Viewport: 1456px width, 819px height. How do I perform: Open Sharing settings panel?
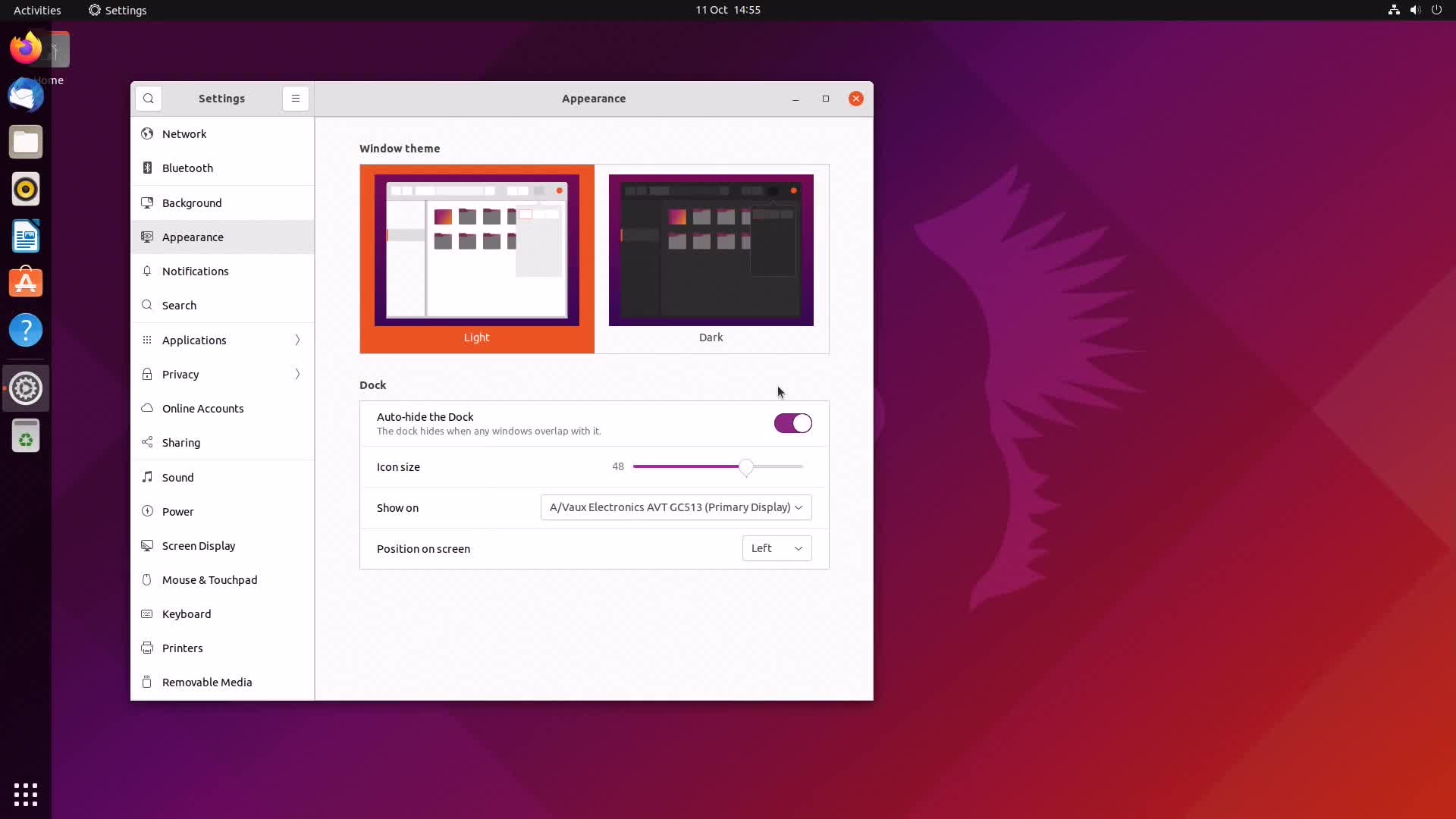(222, 443)
